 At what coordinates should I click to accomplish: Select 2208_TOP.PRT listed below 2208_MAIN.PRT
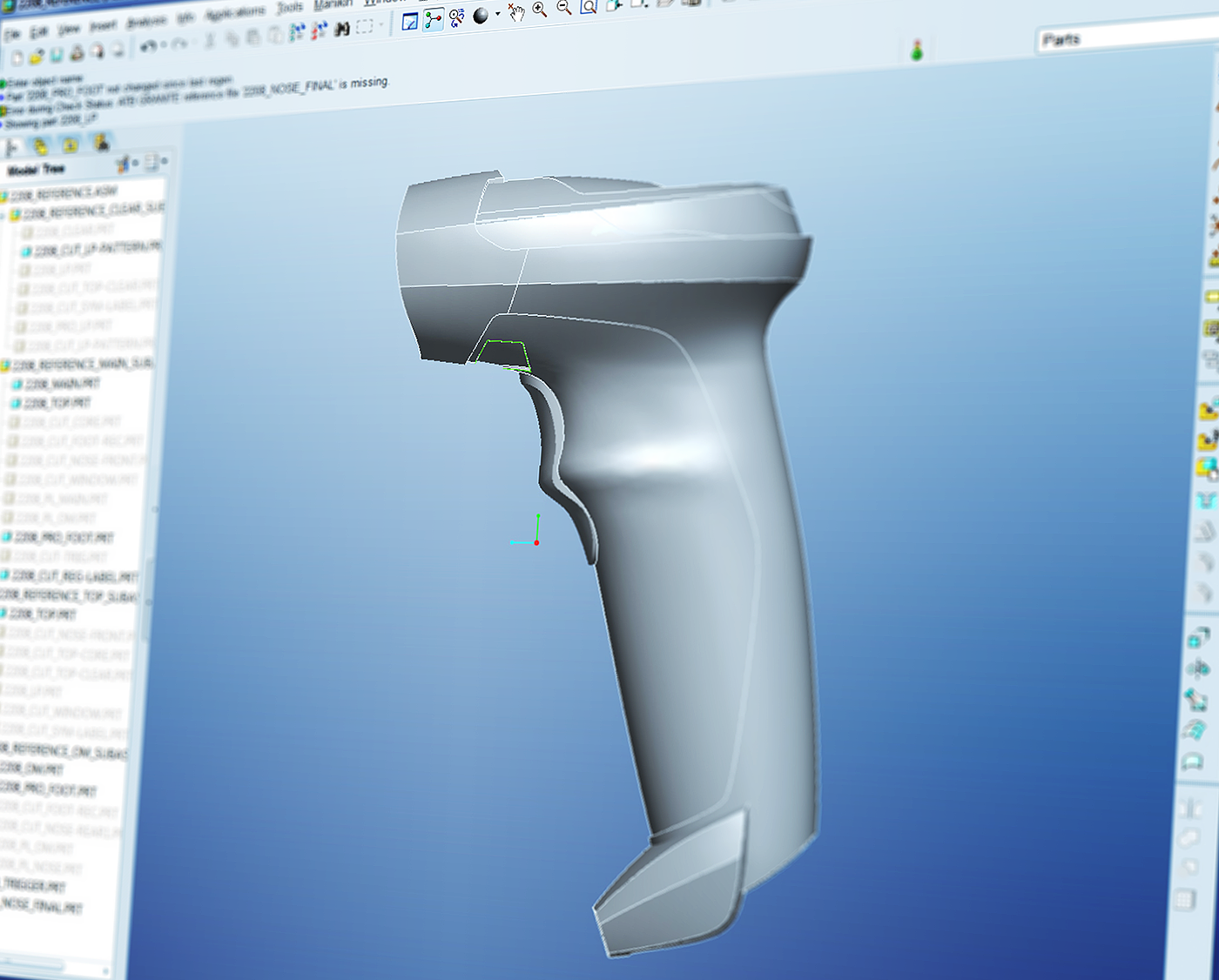[51, 404]
